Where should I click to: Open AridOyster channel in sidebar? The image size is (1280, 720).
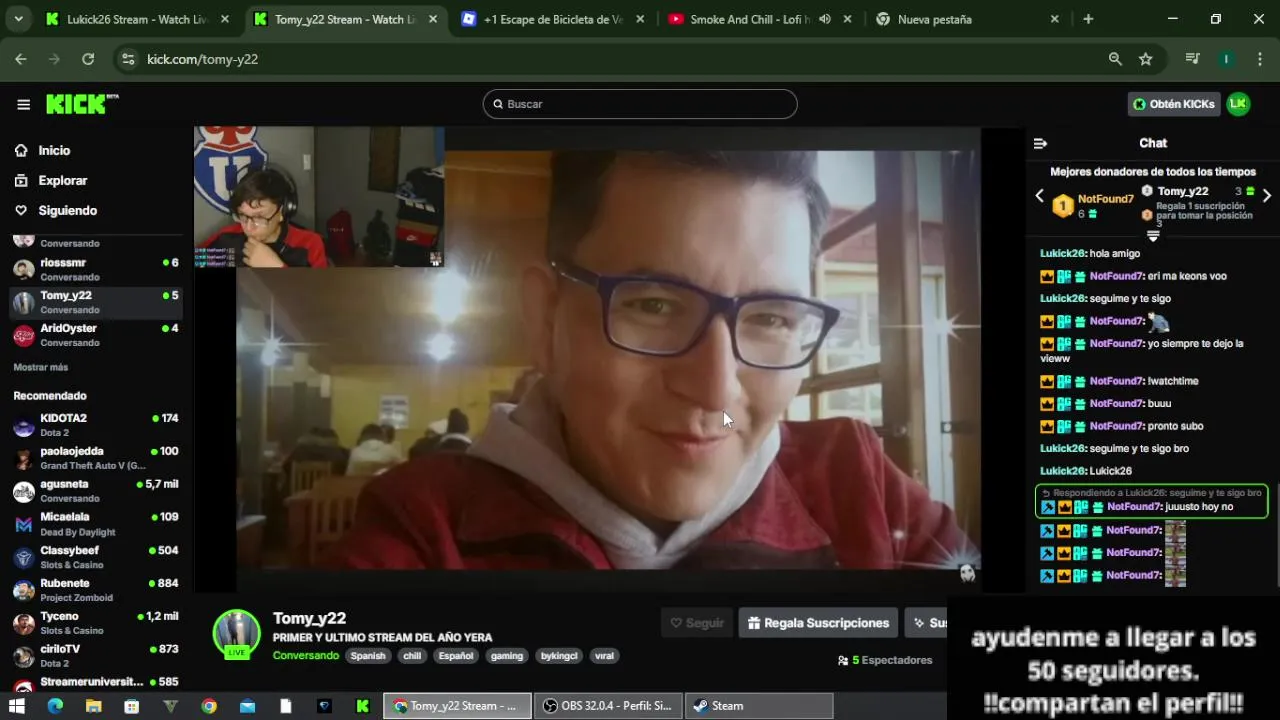point(95,335)
